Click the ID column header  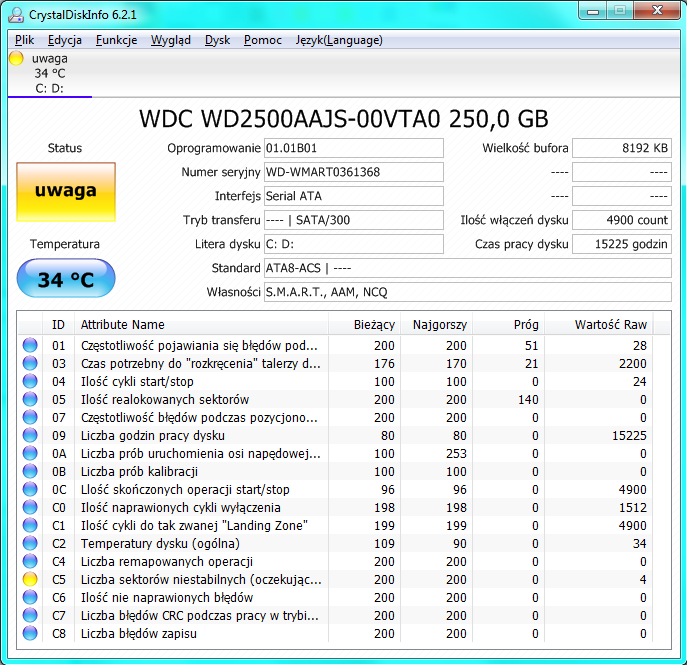(59, 325)
